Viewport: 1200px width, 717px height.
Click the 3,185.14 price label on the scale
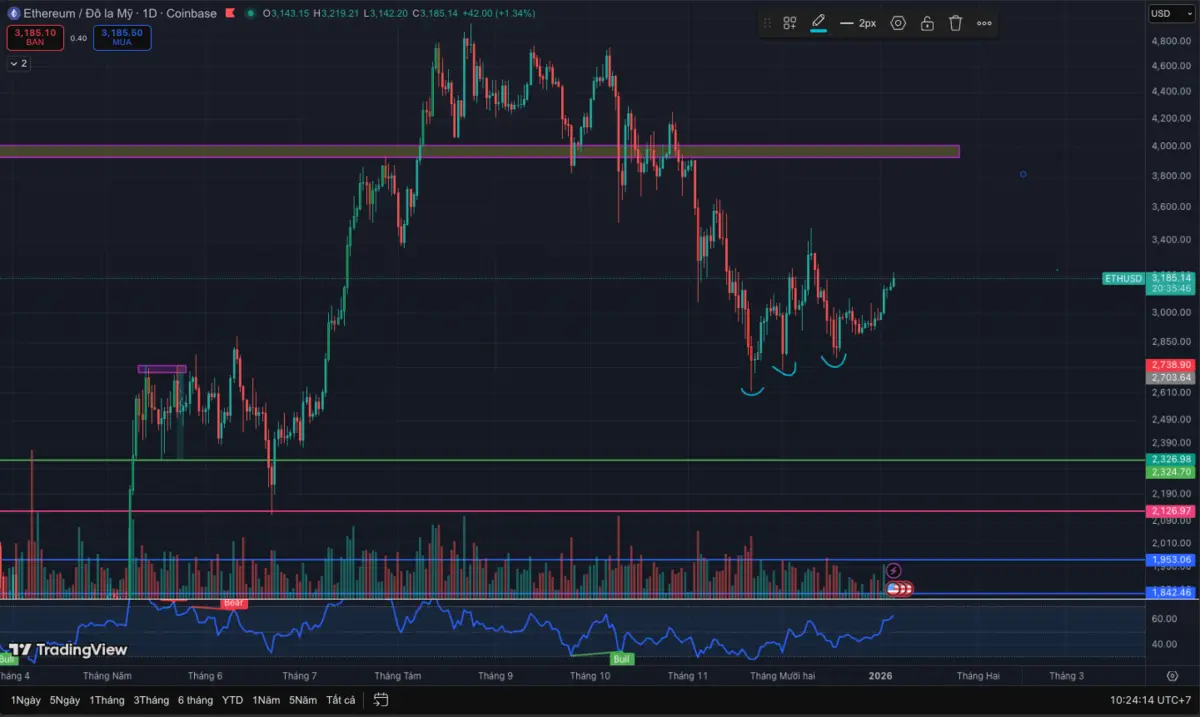pos(1170,279)
